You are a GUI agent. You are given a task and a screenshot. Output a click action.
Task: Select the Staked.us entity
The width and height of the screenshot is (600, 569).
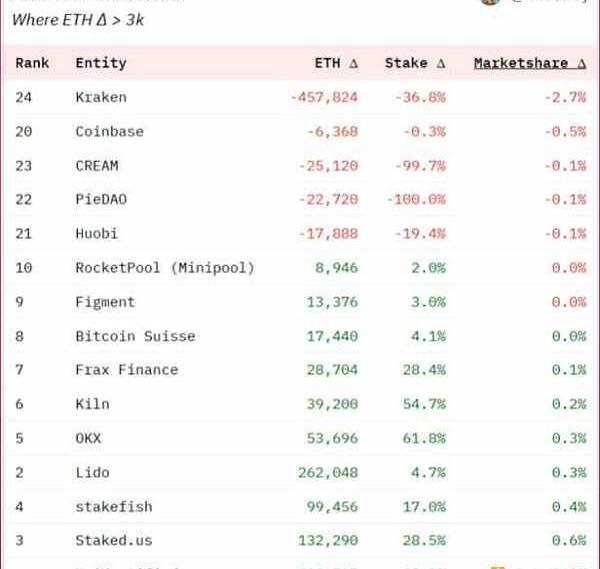point(113,539)
